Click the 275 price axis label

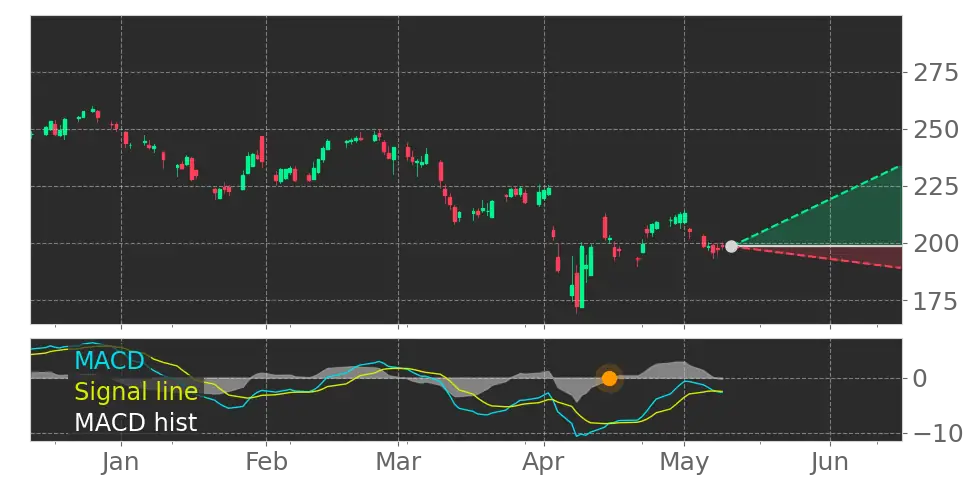pos(936,73)
